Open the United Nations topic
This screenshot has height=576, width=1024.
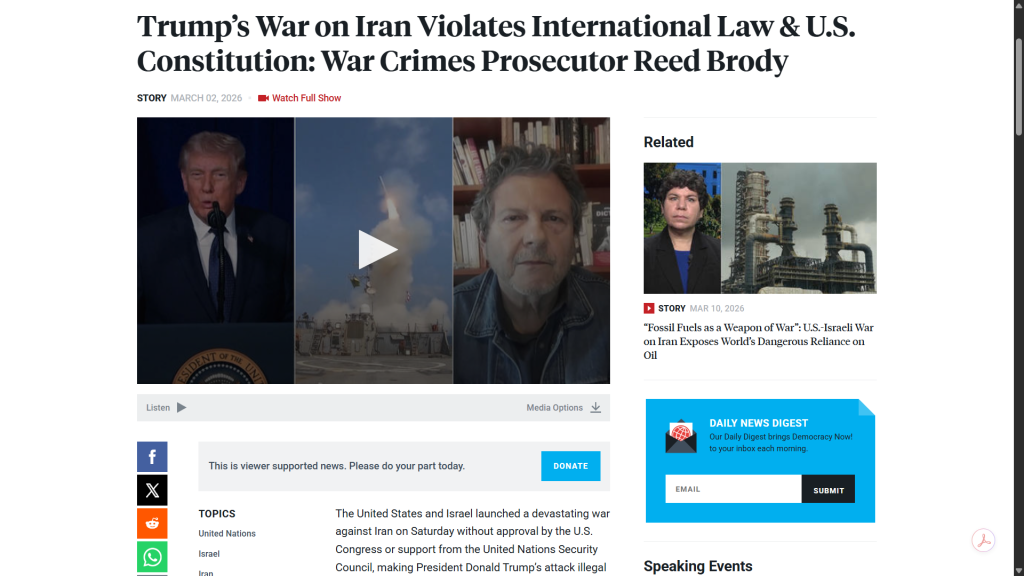click(227, 534)
